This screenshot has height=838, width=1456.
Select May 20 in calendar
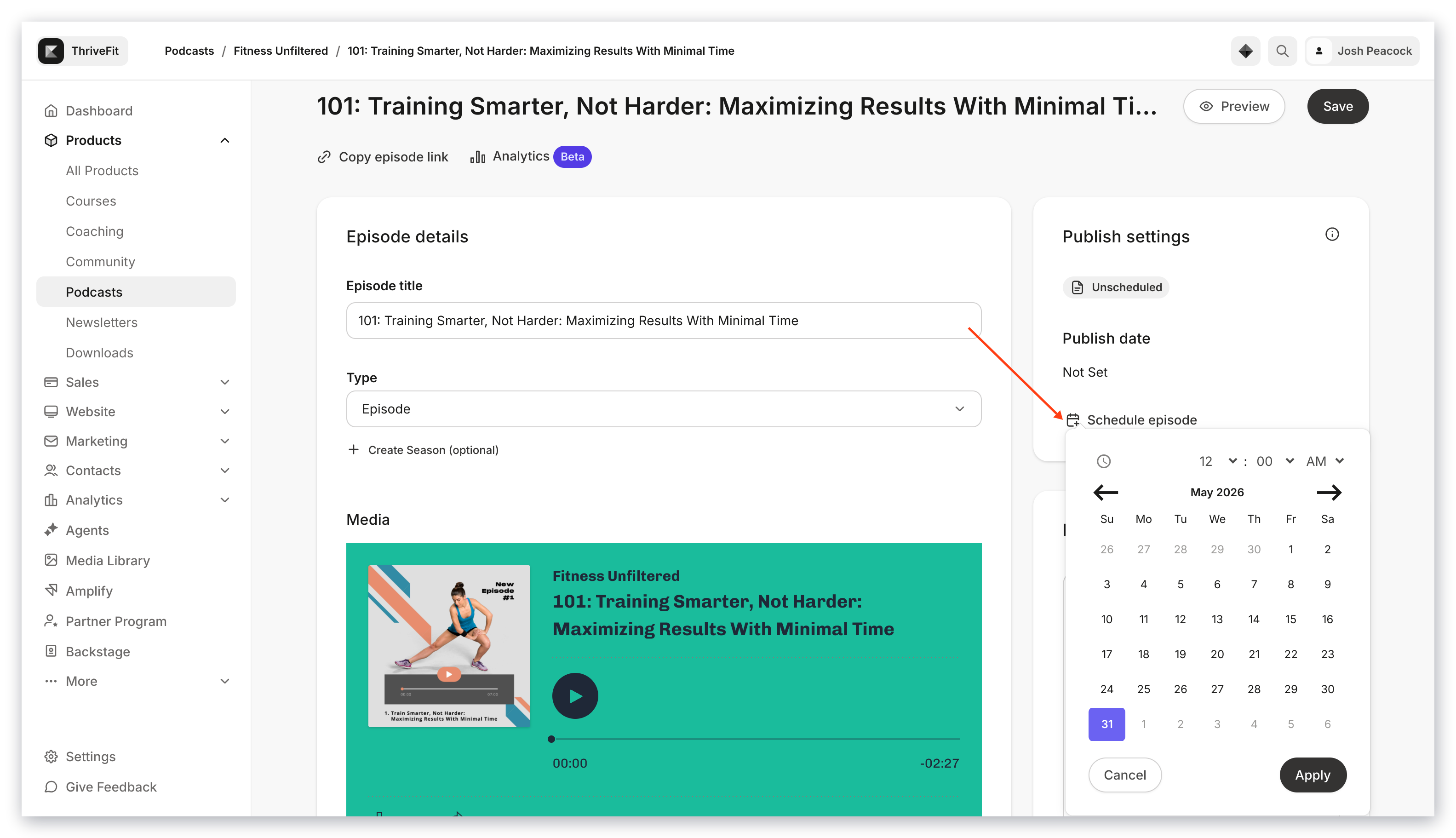point(1216,654)
